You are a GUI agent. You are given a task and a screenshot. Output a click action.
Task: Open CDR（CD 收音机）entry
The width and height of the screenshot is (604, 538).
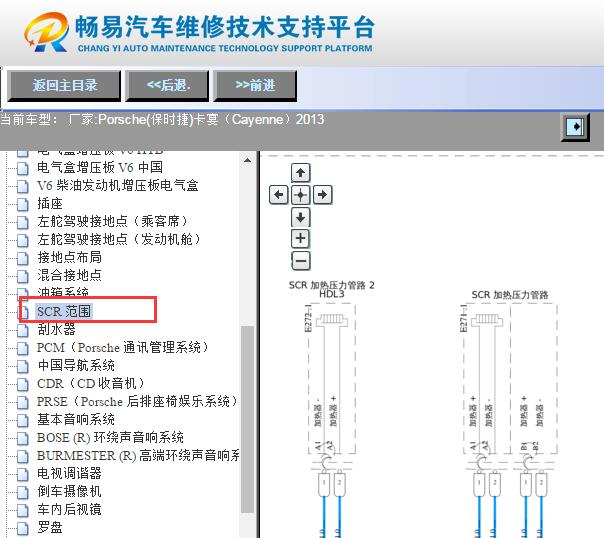coord(91,384)
